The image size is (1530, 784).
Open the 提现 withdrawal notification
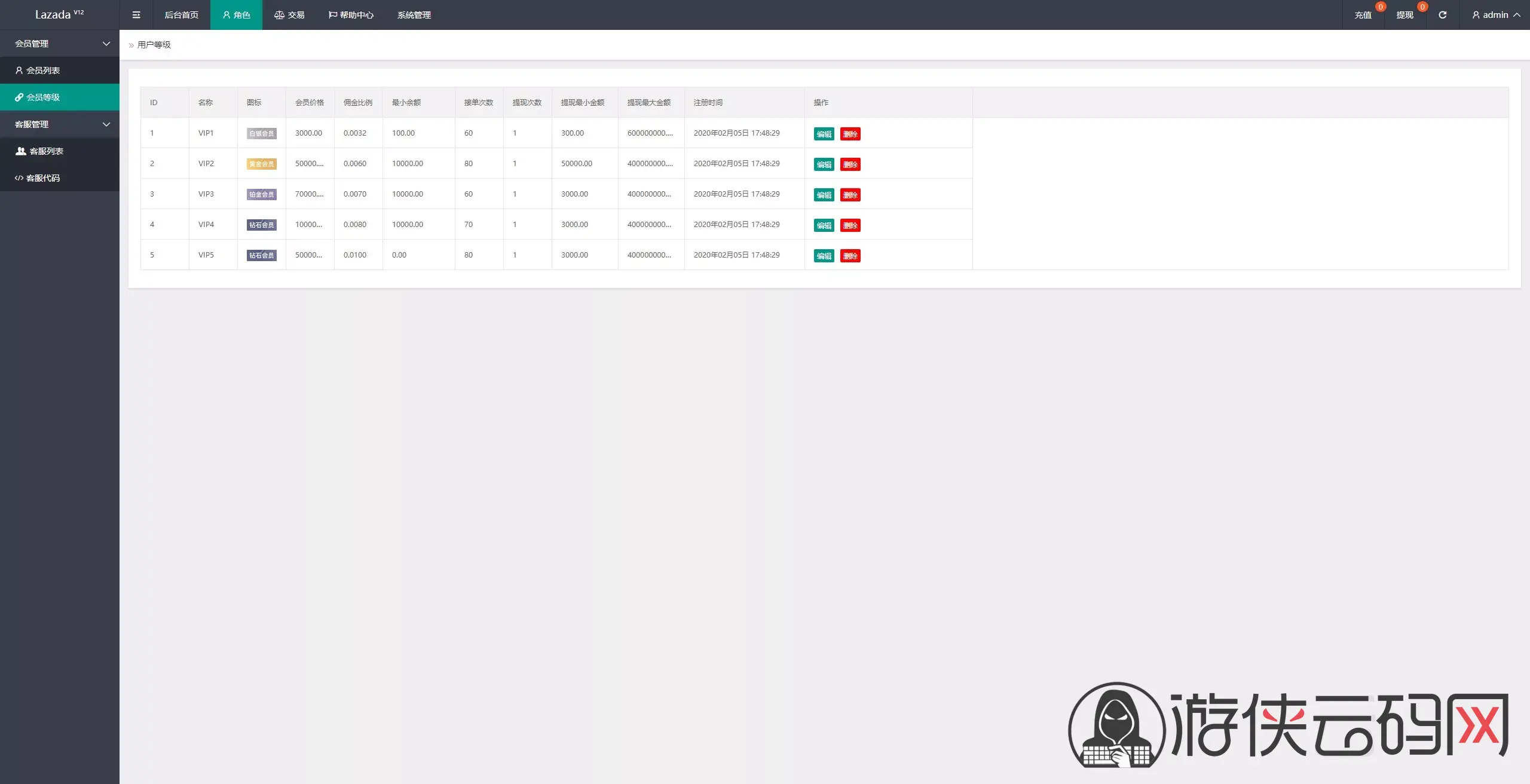click(x=1404, y=15)
